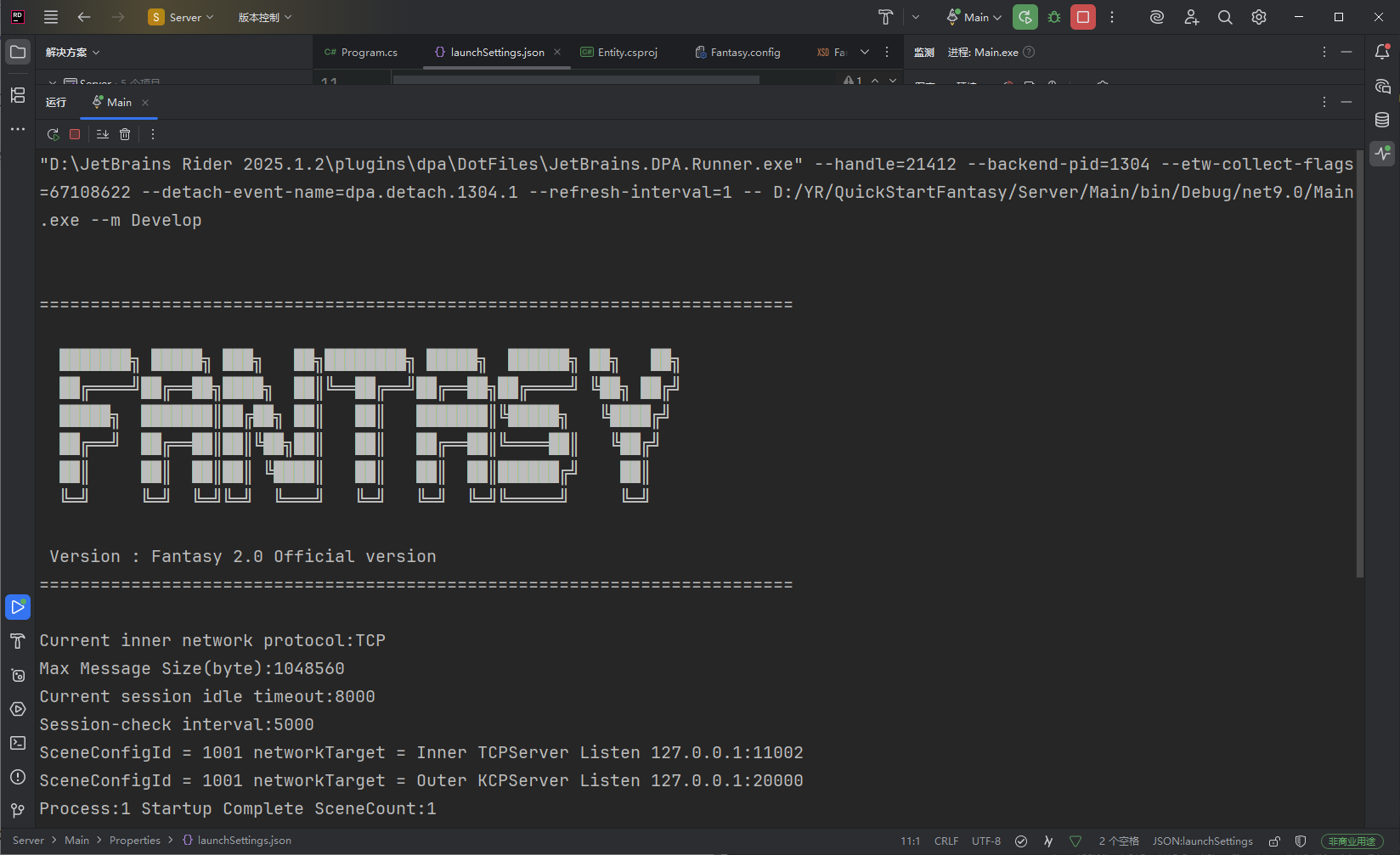Toggle scroll to end in the Run console
The width and height of the screenshot is (1400, 855).
(x=103, y=134)
